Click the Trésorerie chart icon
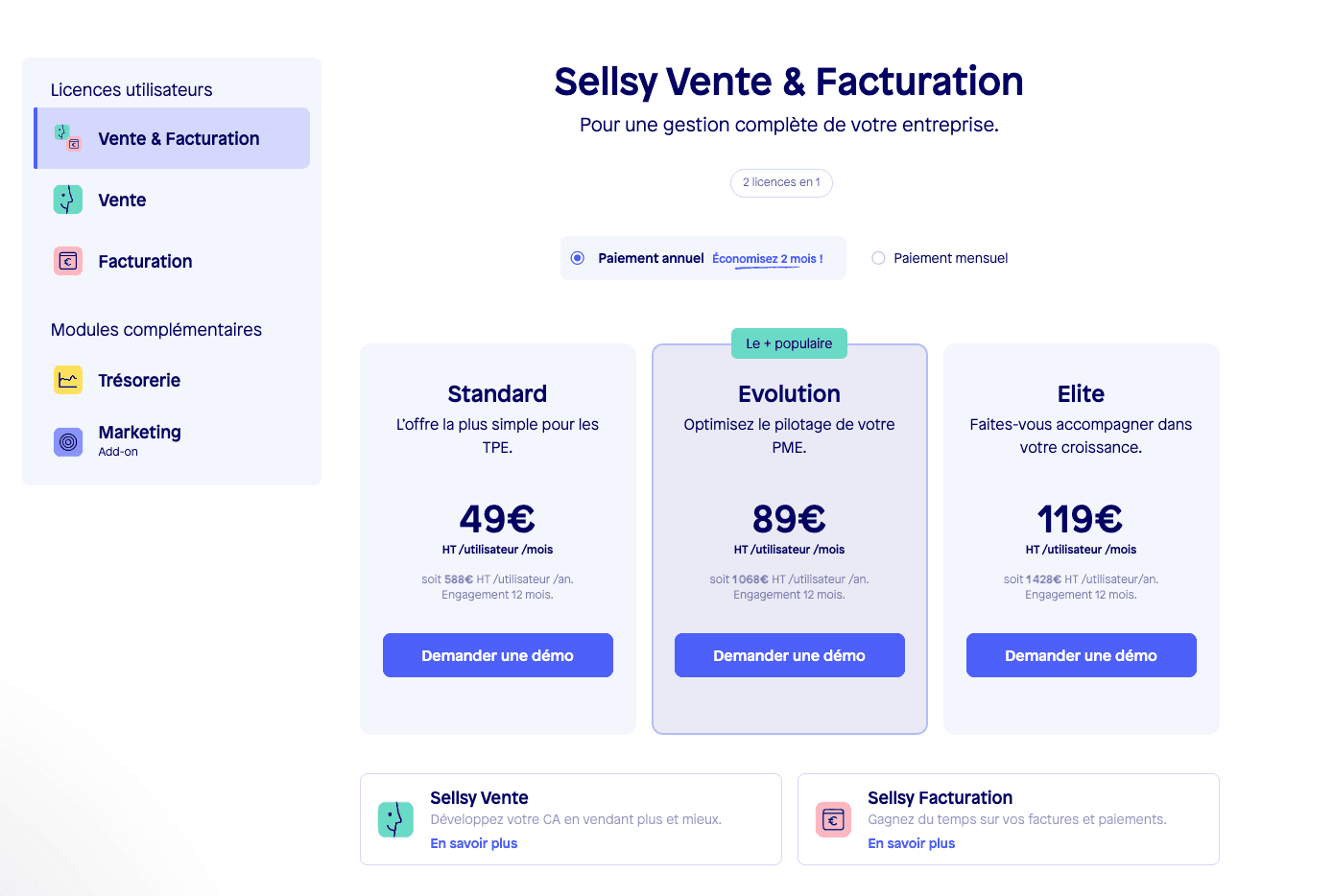The width and height of the screenshot is (1334, 896). (x=67, y=380)
